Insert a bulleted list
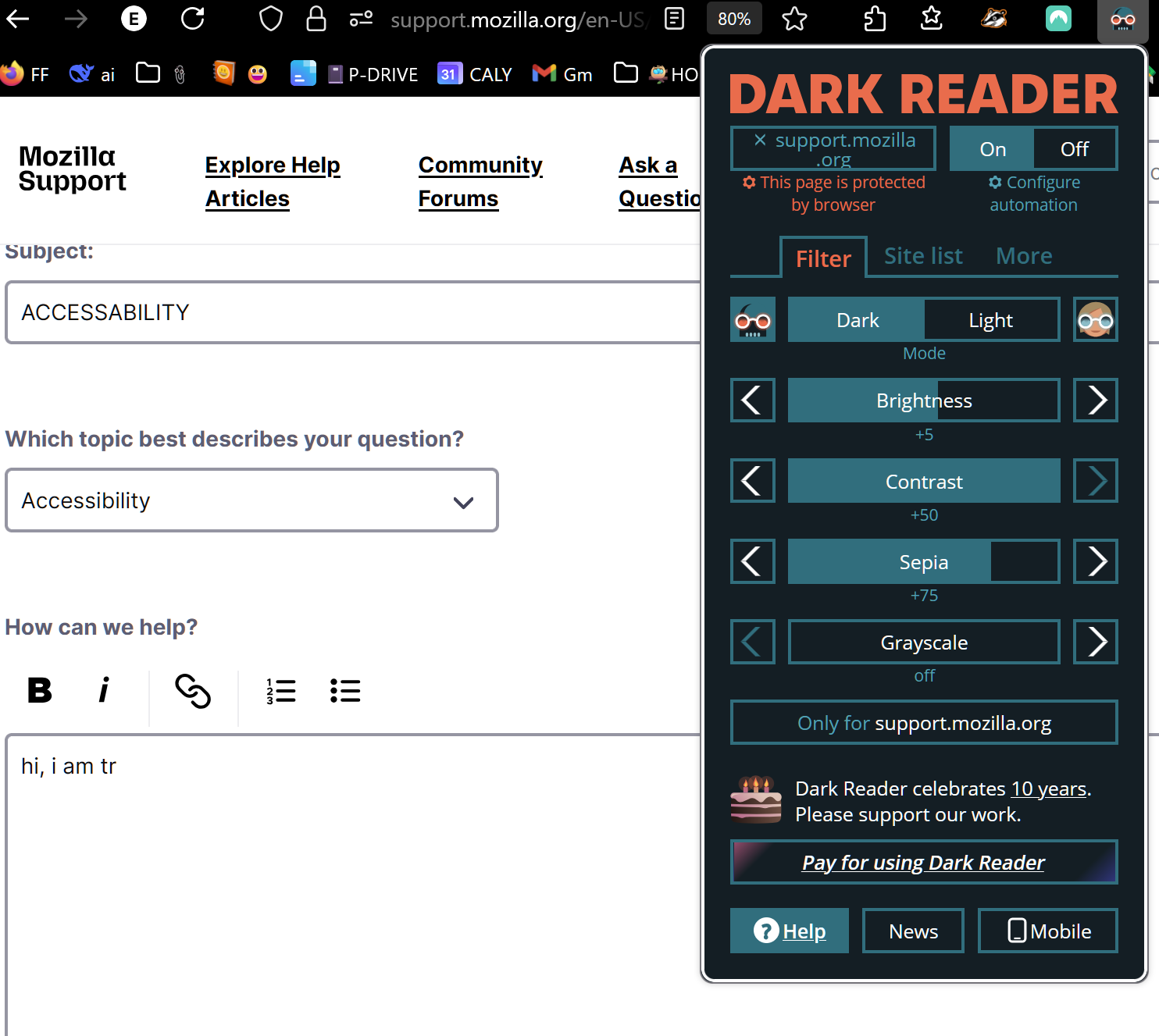This screenshot has width=1159, height=1036. click(345, 691)
